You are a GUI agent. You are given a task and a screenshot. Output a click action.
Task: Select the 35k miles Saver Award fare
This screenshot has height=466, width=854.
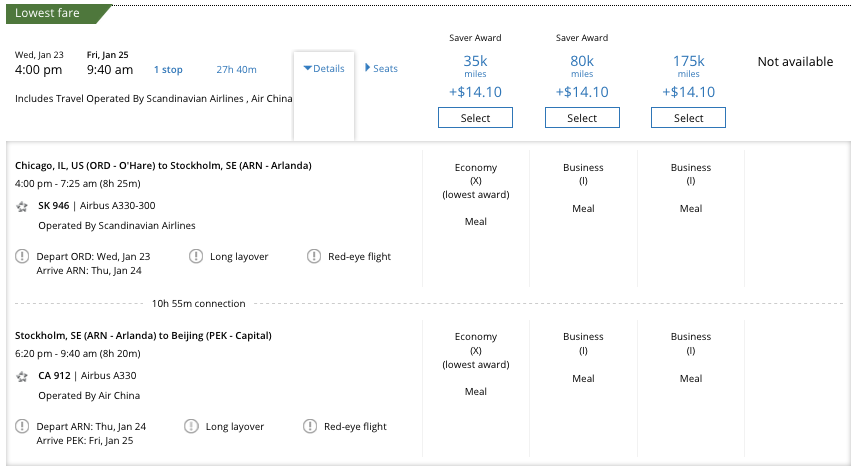(x=475, y=118)
